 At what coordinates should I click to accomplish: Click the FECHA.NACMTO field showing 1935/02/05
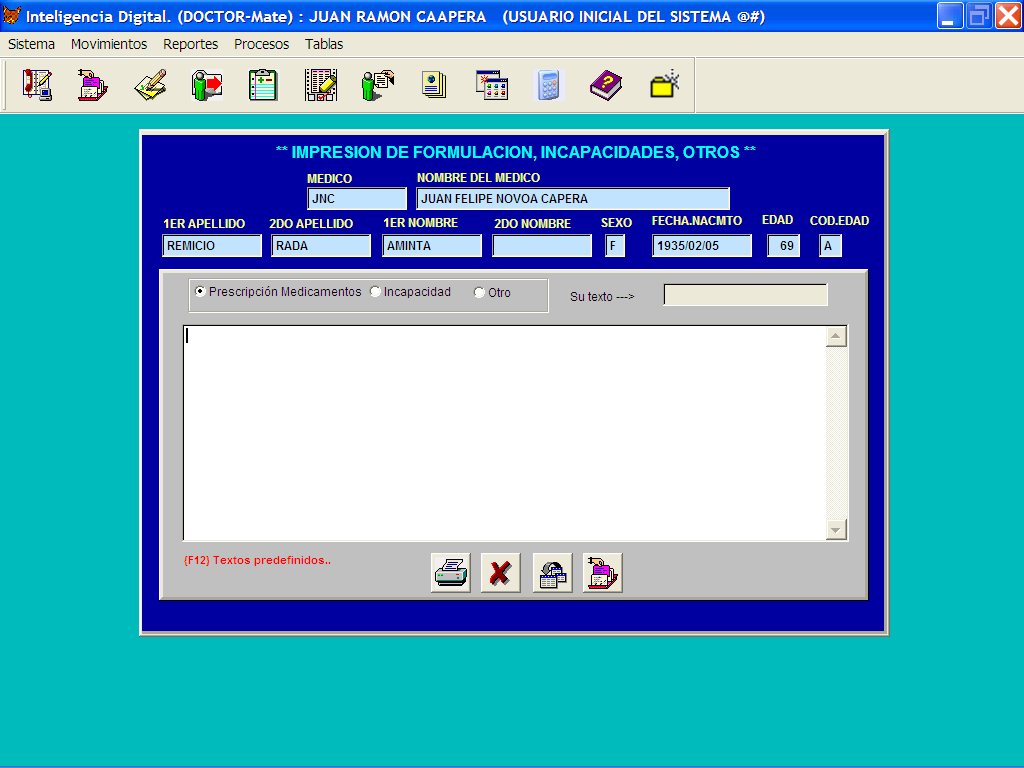coord(702,246)
